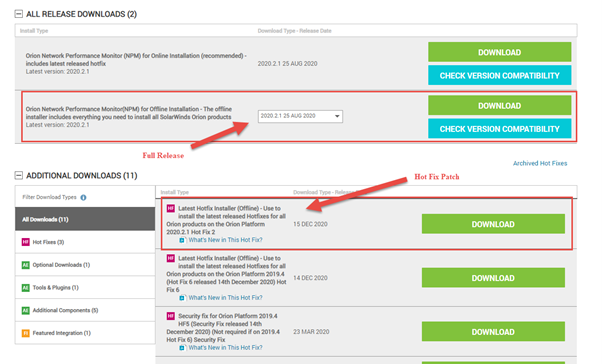The width and height of the screenshot is (602, 364).
Task: Click the AE icon beside Tools & Plugins
Action: [x=26, y=288]
